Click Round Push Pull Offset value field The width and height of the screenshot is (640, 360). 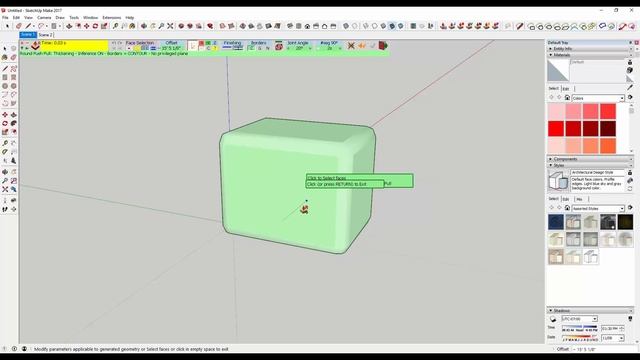click(171, 48)
